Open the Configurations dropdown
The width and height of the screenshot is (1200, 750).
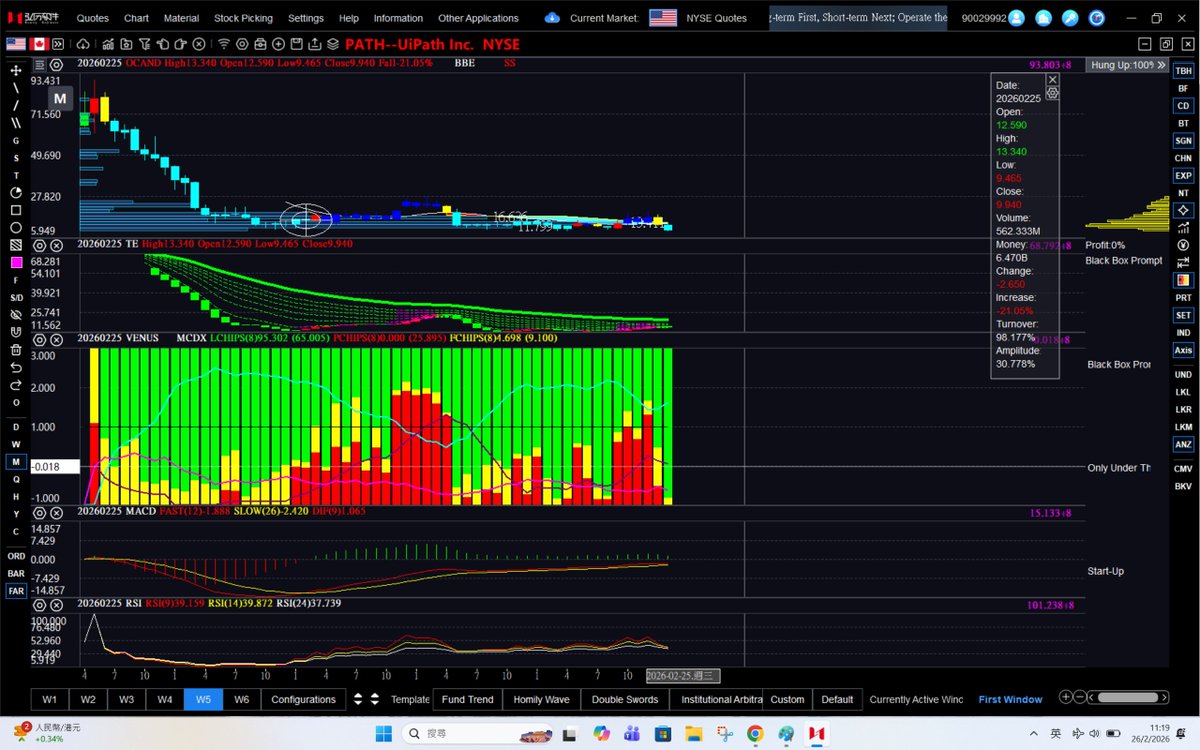303,699
